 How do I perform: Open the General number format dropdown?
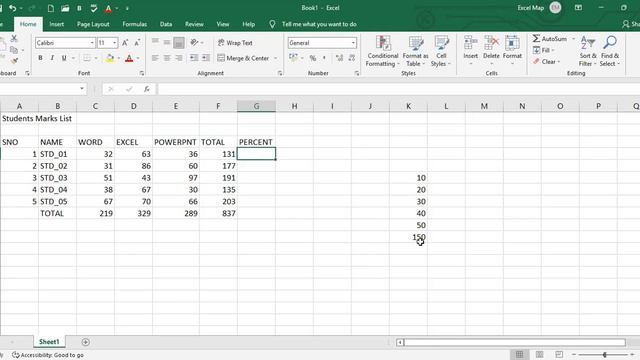pyautogui.click(x=353, y=43)
